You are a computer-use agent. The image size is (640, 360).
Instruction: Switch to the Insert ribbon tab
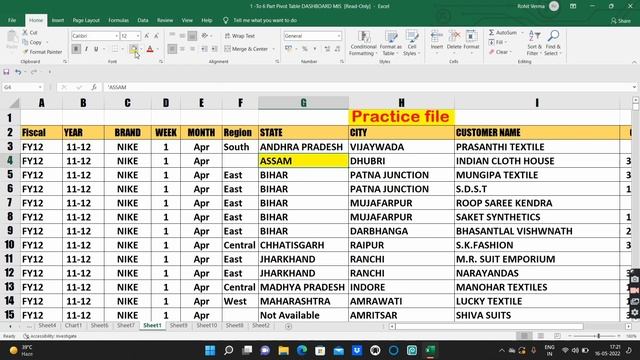[x=58, y=20]
